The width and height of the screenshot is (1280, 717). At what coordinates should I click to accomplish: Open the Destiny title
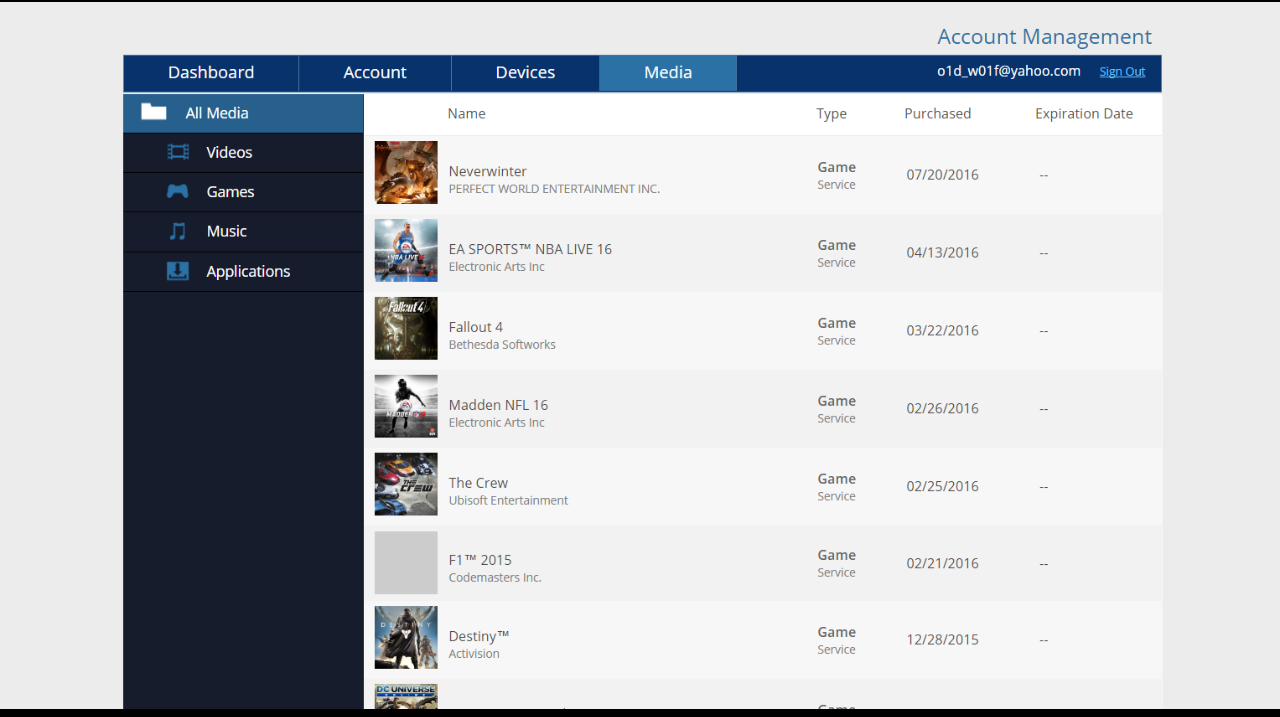(479, 636)
